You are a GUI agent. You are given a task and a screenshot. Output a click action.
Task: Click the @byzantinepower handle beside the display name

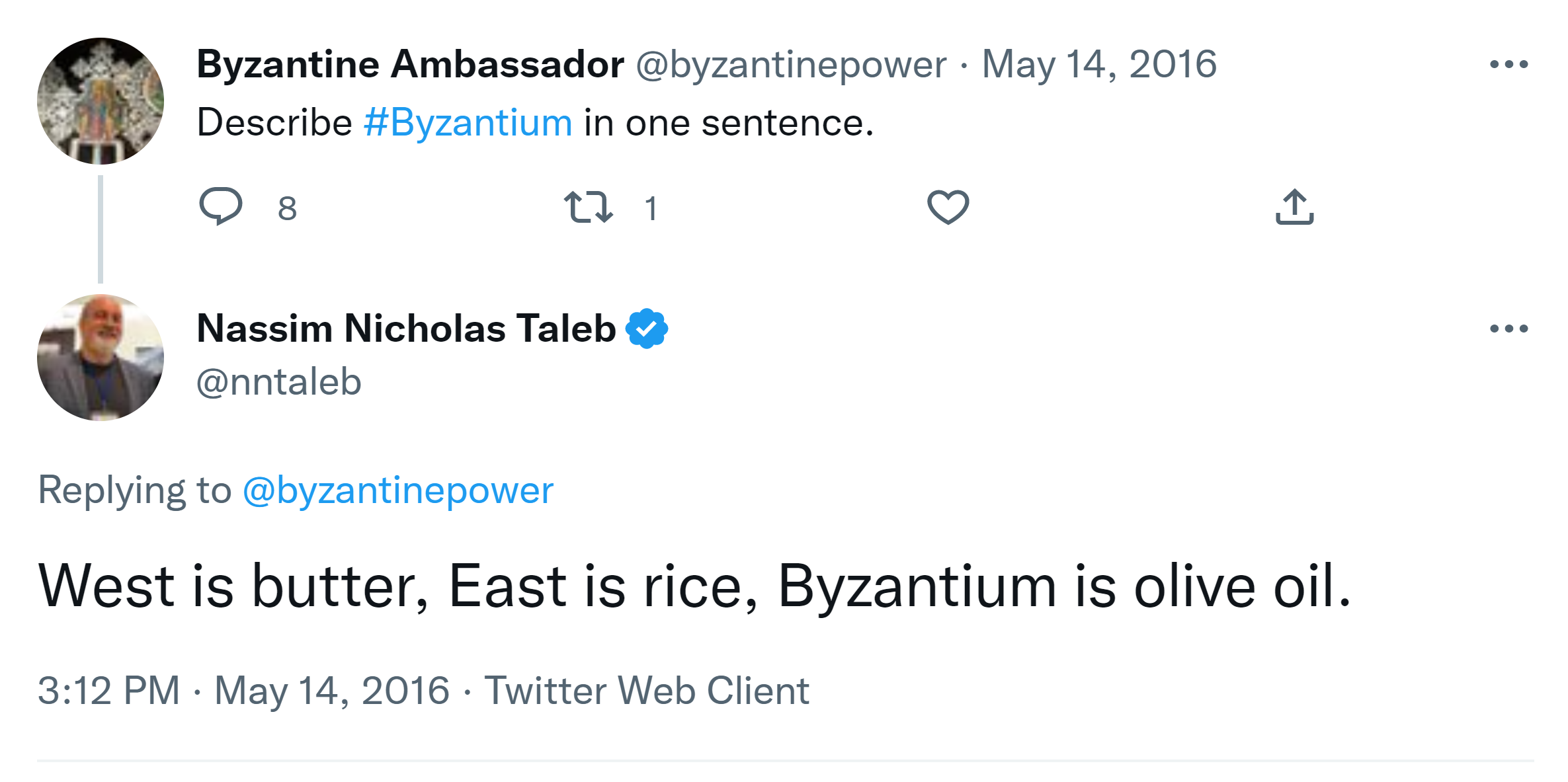(791, 65)
